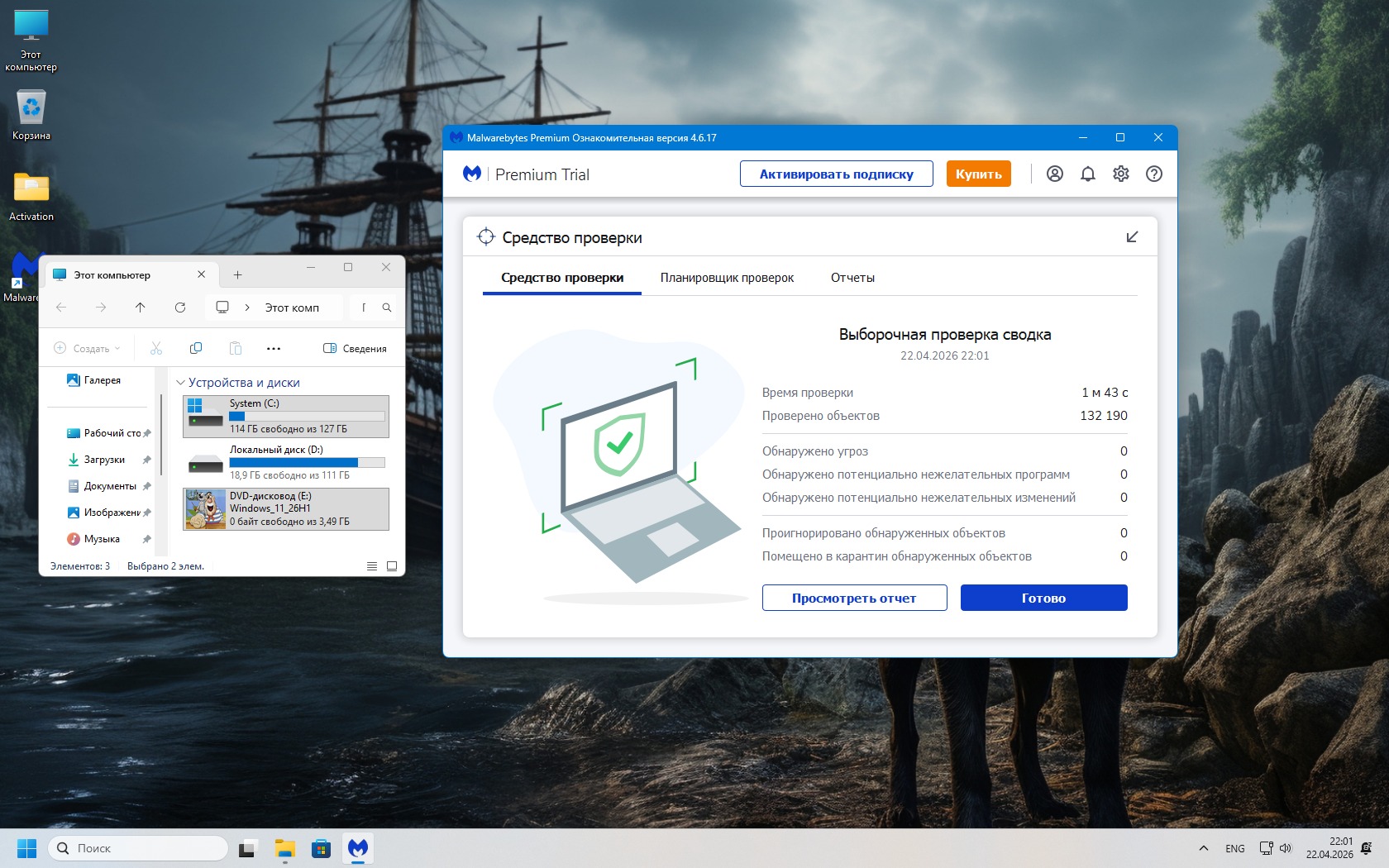Collapse the Устройства и диски group
Image resolution: width=1389 pixels, height=868 pixels.
pyautogui.click(x=180, y=383)
